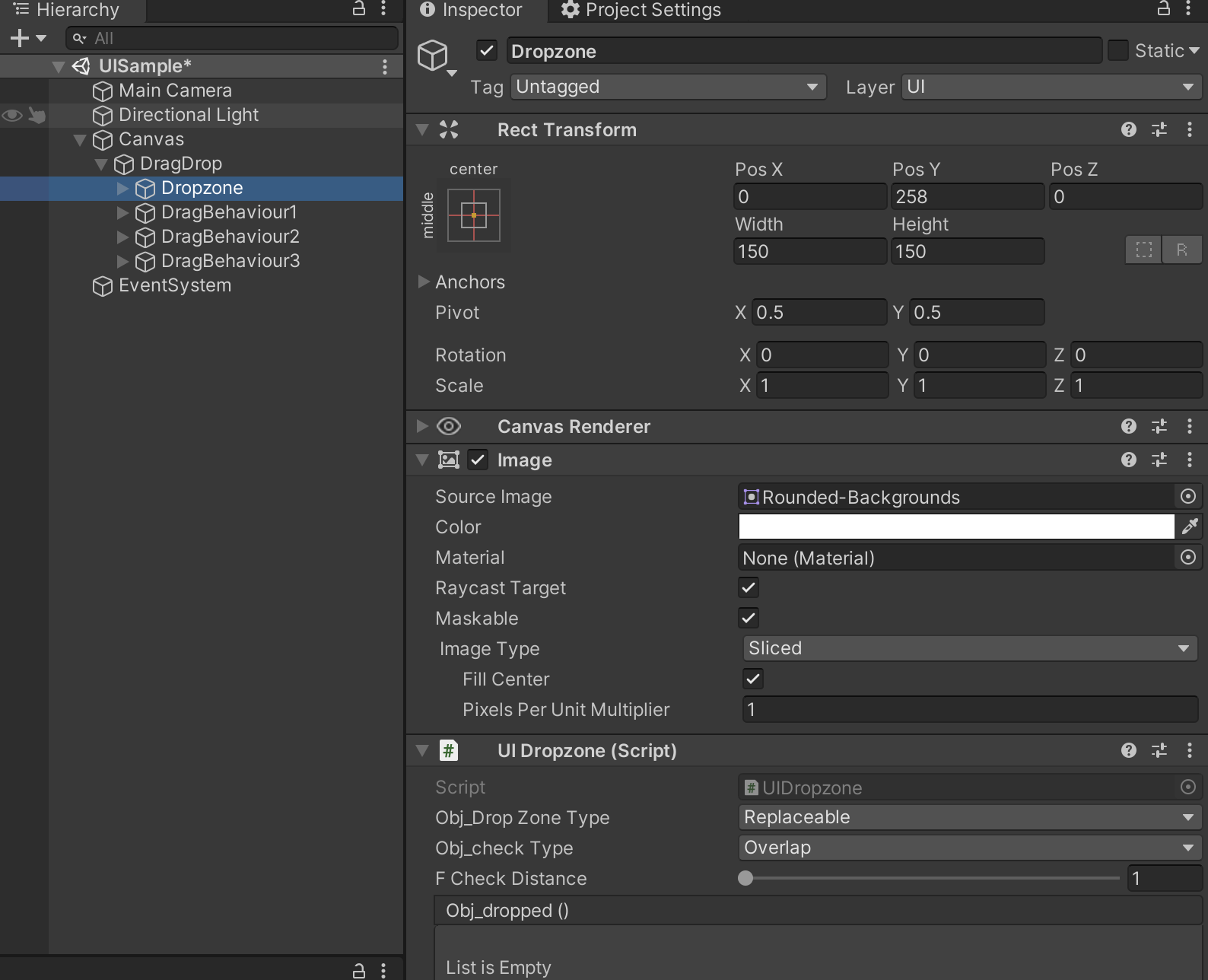Select the Hierarchy tab

point(67,10)
